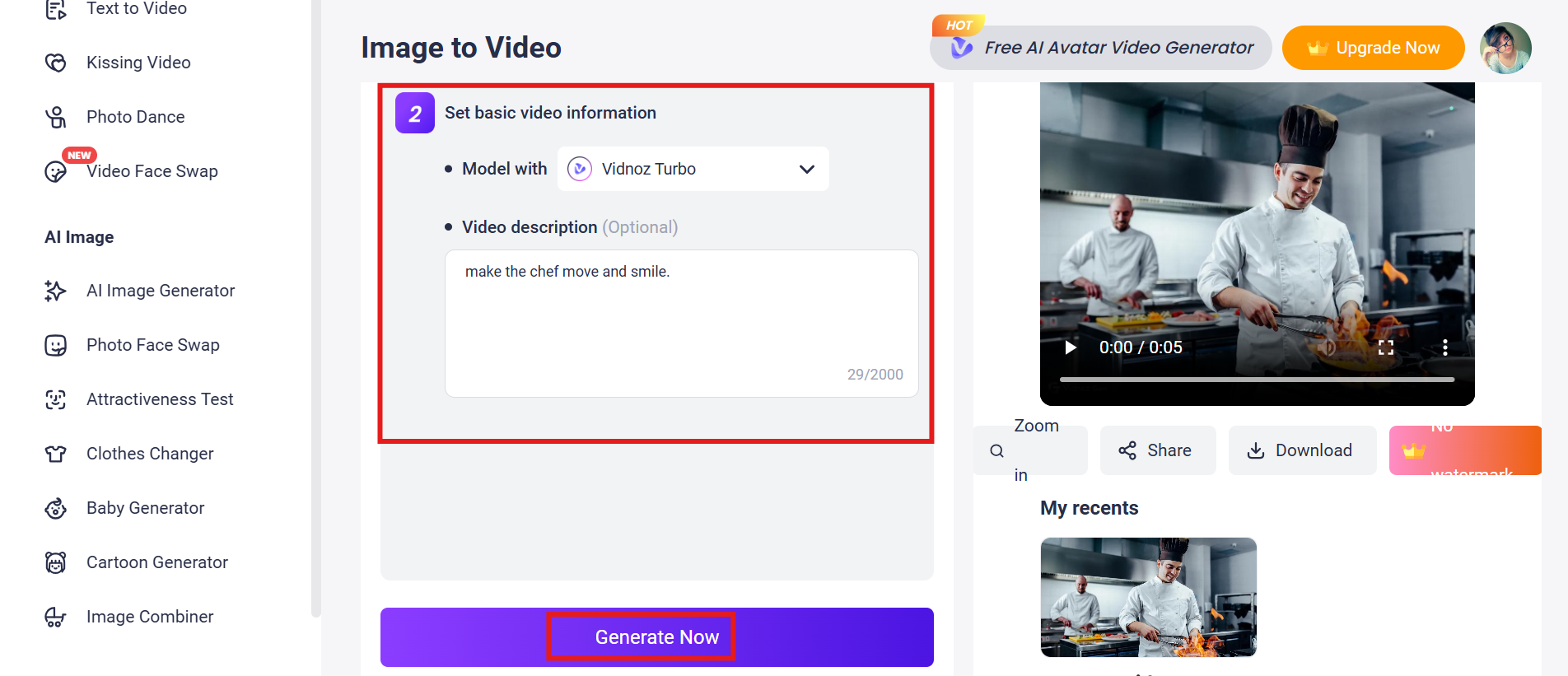This screenshot has width=1568, height=676.
Task: Click in the Video description text box
Action: coord(682,324)
